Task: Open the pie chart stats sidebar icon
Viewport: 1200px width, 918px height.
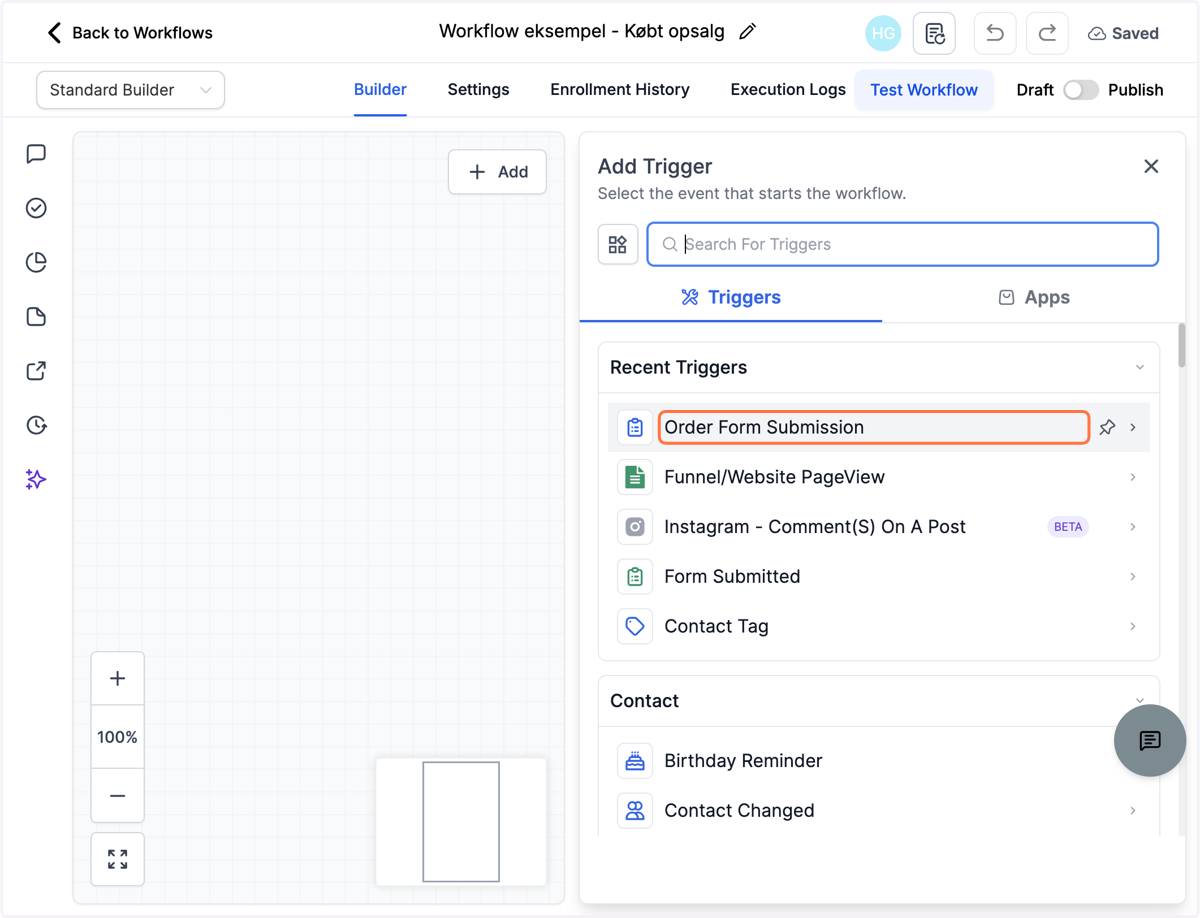Action: pos(36,262)
